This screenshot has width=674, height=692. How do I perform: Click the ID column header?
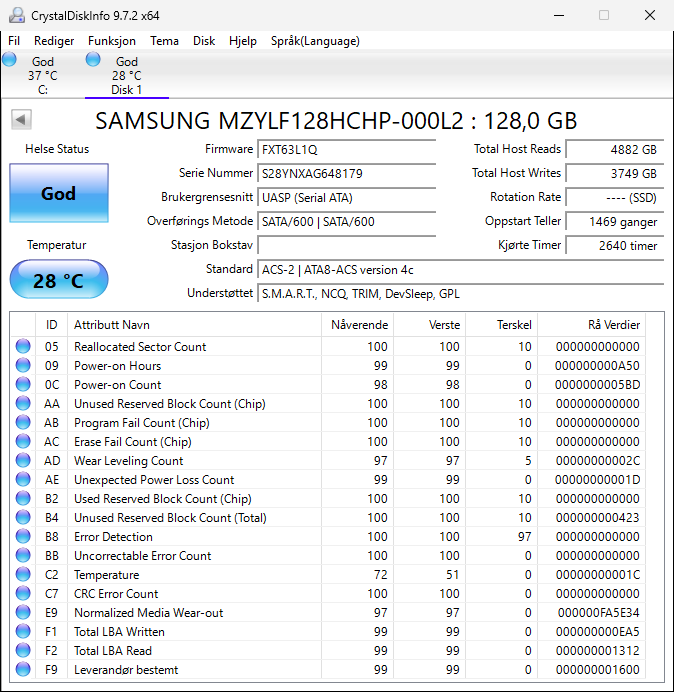click(x=51, y=325)
